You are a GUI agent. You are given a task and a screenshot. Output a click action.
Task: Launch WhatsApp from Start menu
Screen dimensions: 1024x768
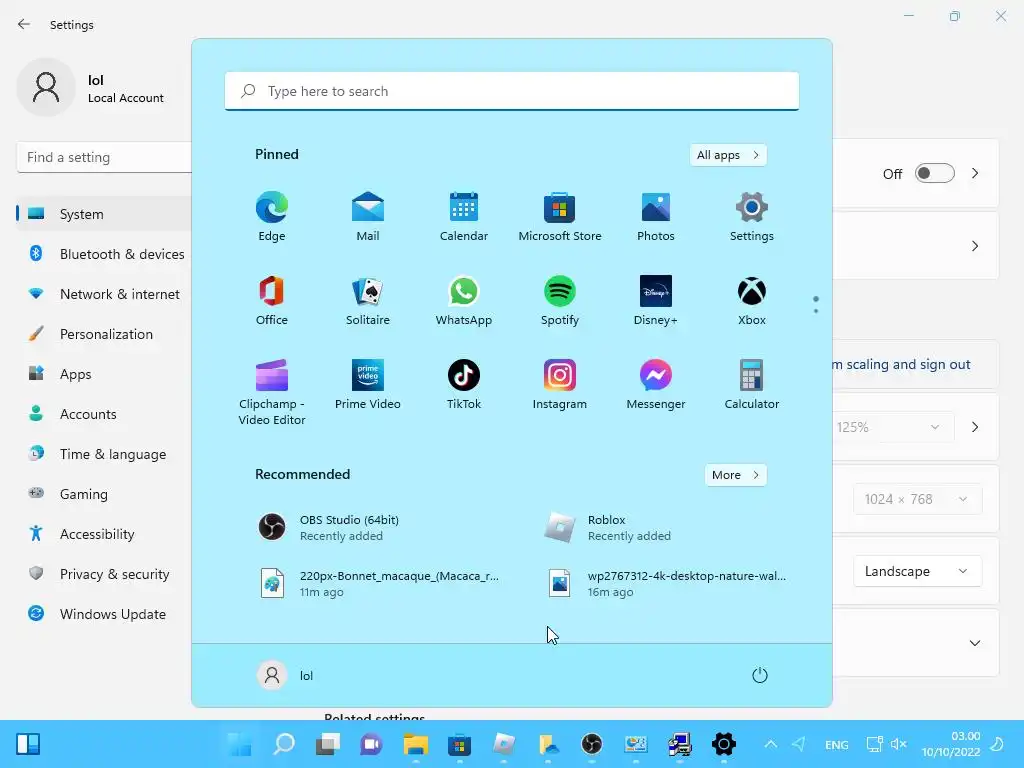(x=464, y=300)
